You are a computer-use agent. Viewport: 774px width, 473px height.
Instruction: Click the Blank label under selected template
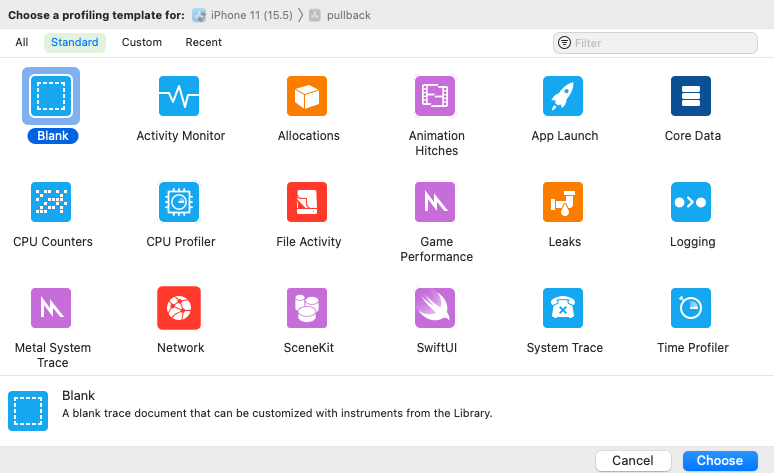pos(53,136)
